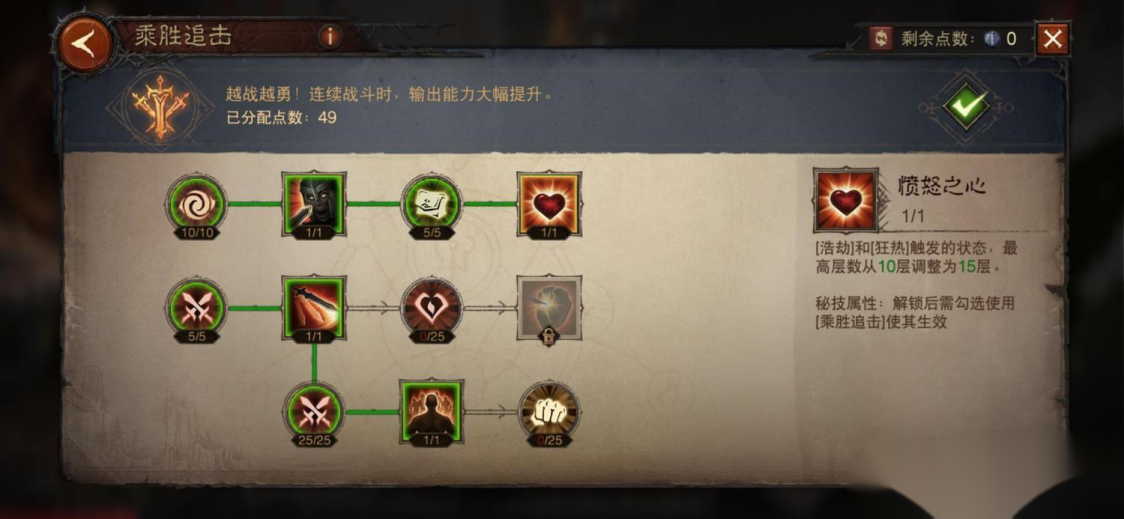Select the hooded warrior skill node in the top row

314,204
